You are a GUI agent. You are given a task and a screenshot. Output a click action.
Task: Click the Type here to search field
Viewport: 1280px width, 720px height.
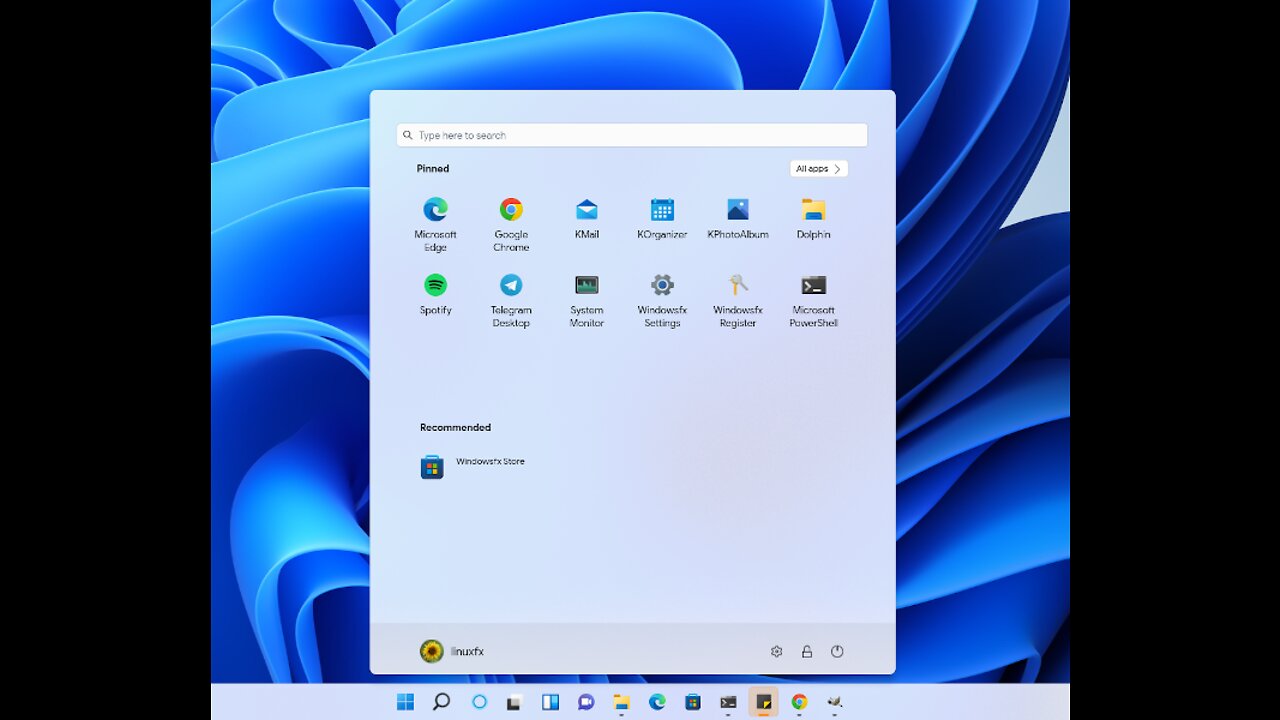click(632, 135)
